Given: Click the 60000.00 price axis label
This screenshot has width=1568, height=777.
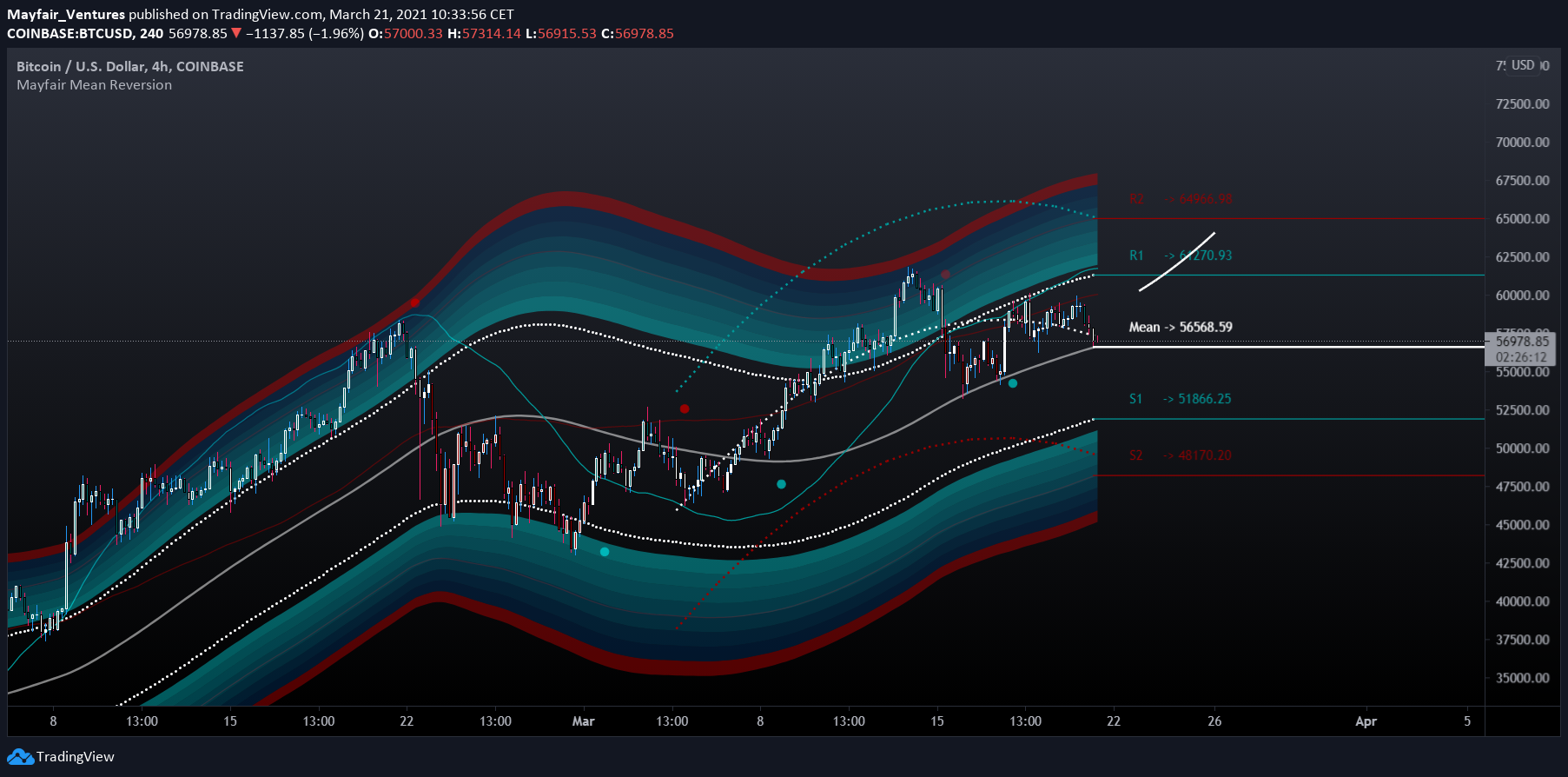Looking at the screenshot, I should pos(1522,296).
